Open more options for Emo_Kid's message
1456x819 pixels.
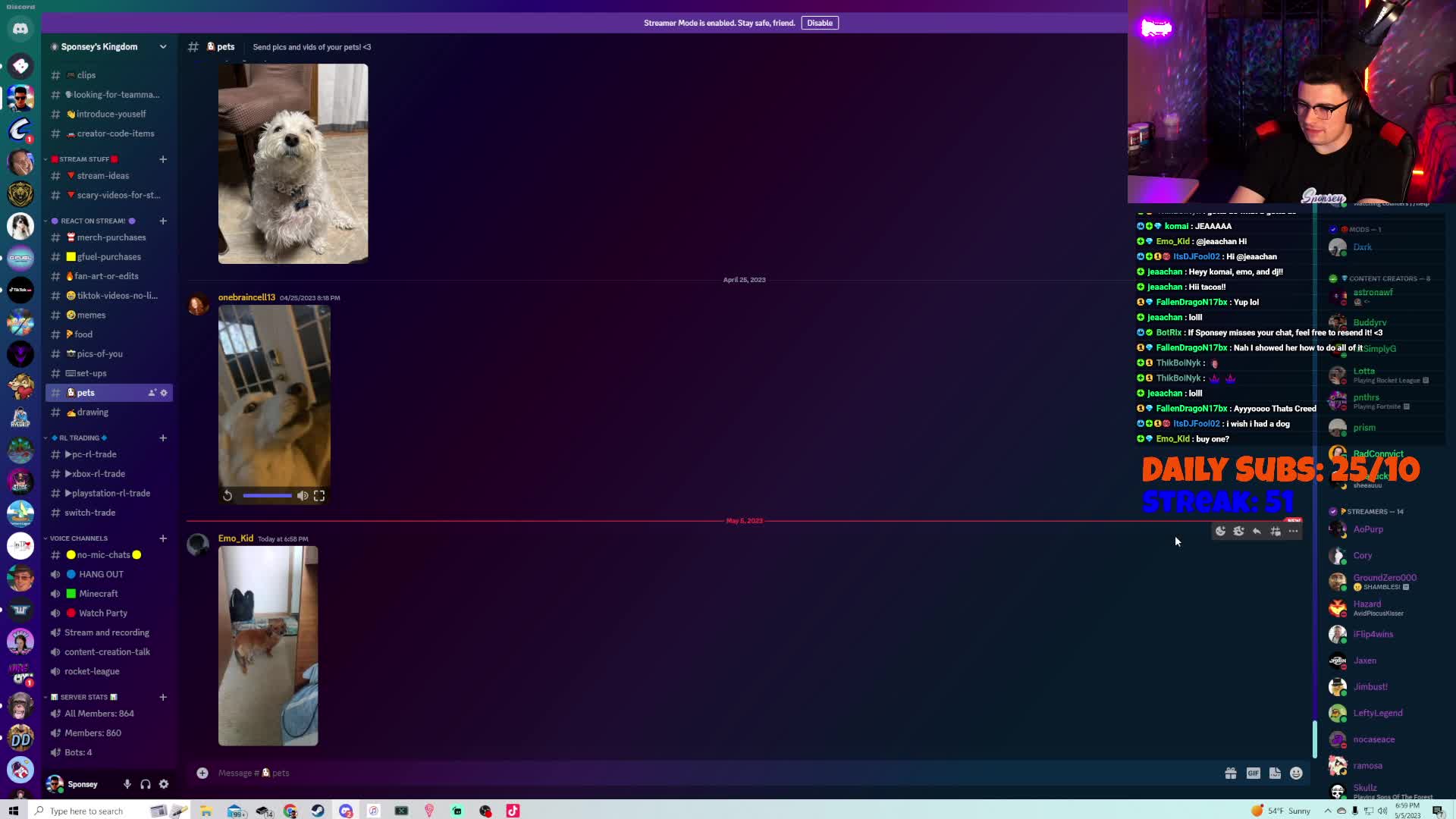(x=1294, y=531)
